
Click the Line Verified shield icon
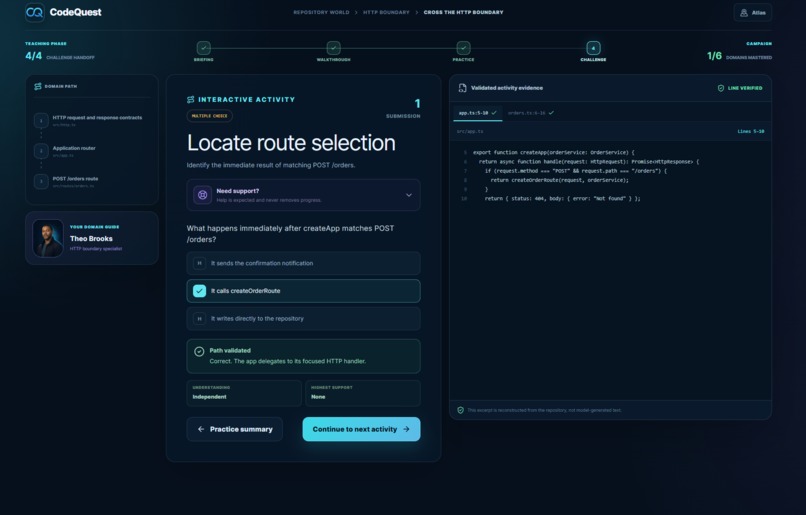(721, 88)
